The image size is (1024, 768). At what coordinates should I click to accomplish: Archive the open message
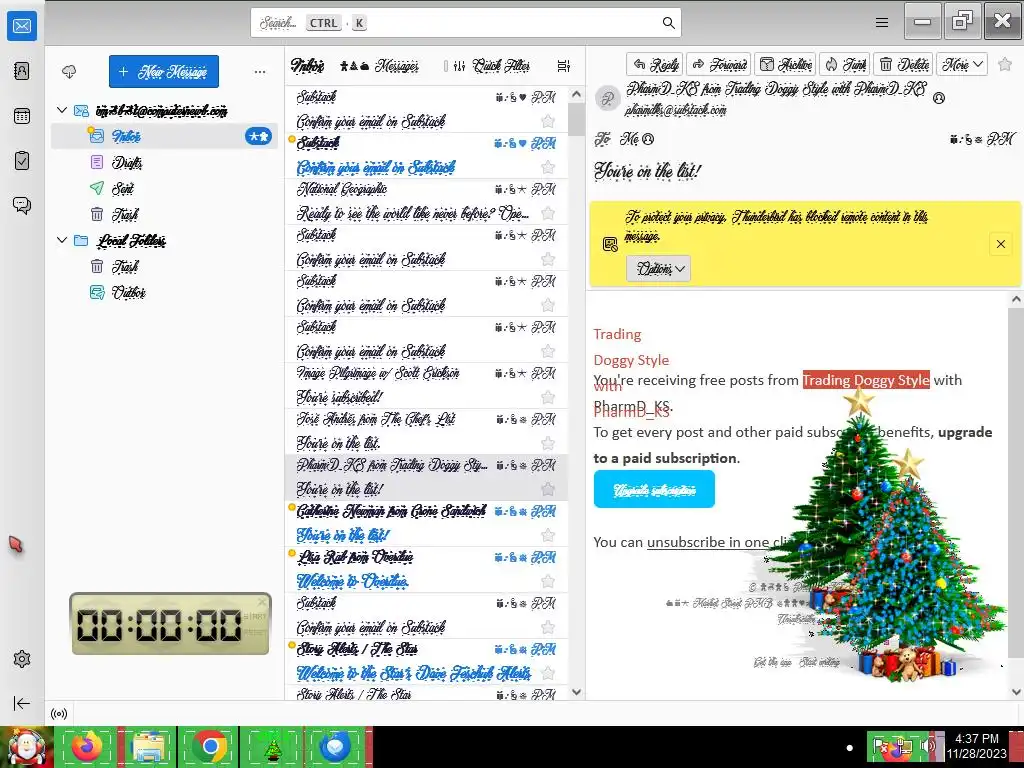point(786,64)
